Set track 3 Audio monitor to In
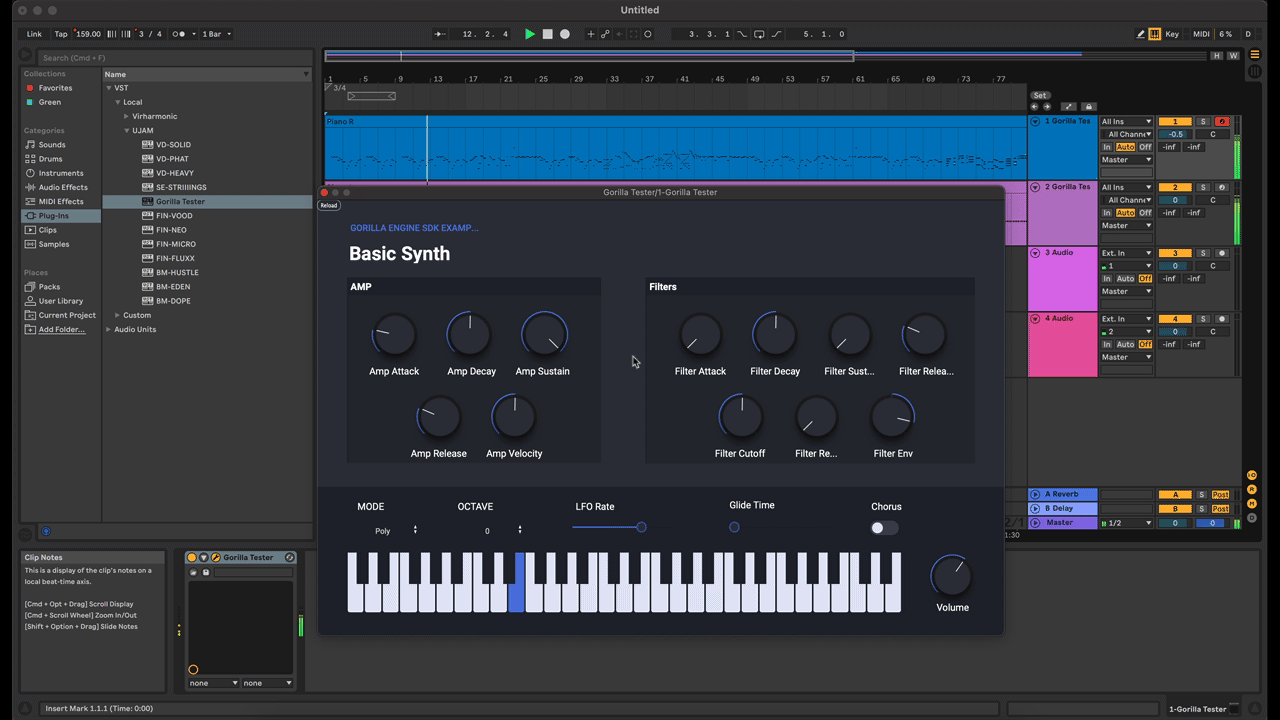Image resolution: width=1280 pixels, height=720 pixels. tap(1107, 279)
